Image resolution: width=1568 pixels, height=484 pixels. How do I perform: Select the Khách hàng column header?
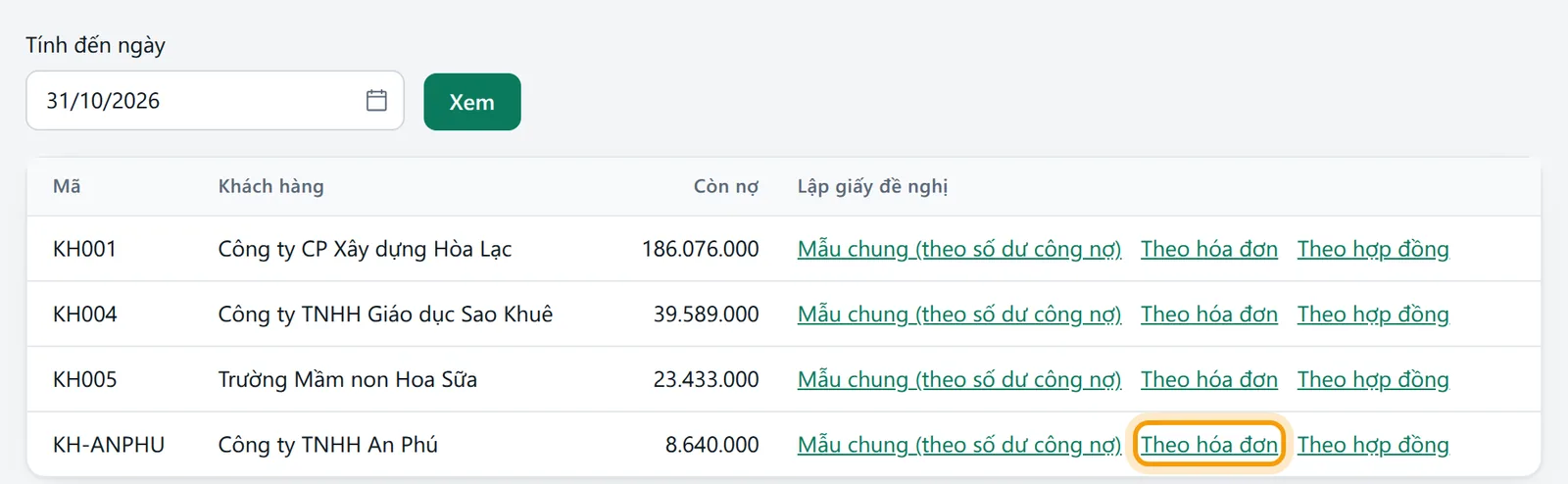pyautogui.click(x=271, y=186)
